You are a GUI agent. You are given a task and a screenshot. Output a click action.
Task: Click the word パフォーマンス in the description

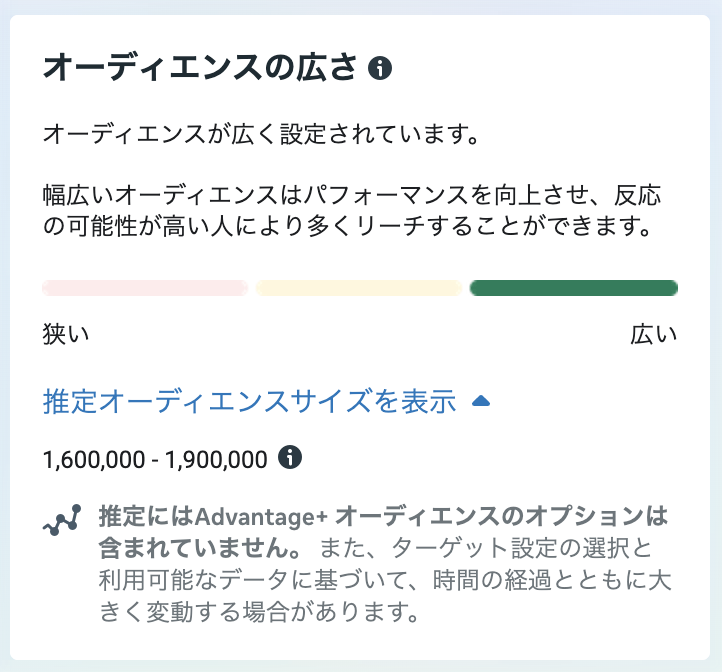(423, 192)
